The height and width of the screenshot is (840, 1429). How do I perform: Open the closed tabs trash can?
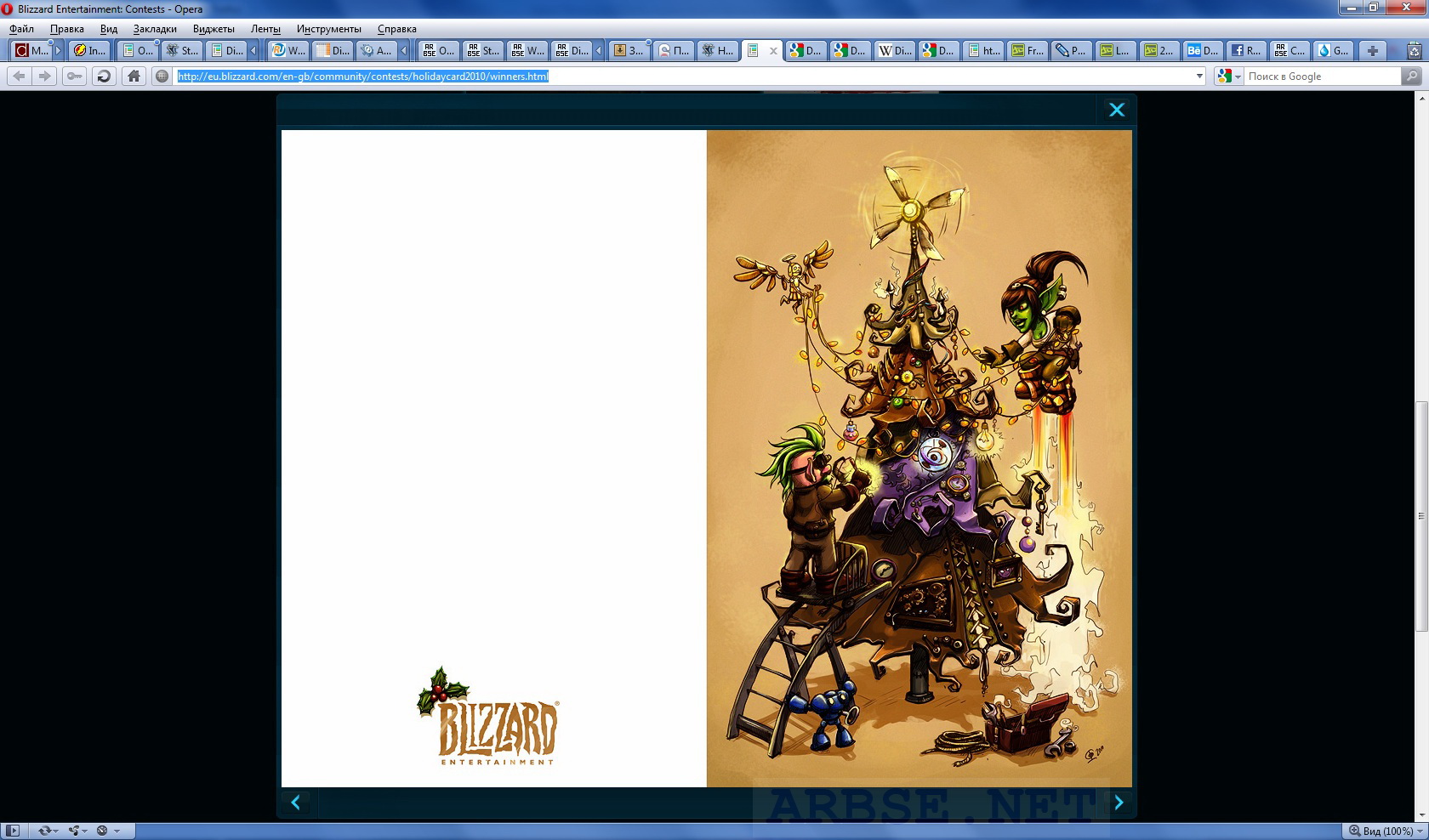pos(1415,51)
